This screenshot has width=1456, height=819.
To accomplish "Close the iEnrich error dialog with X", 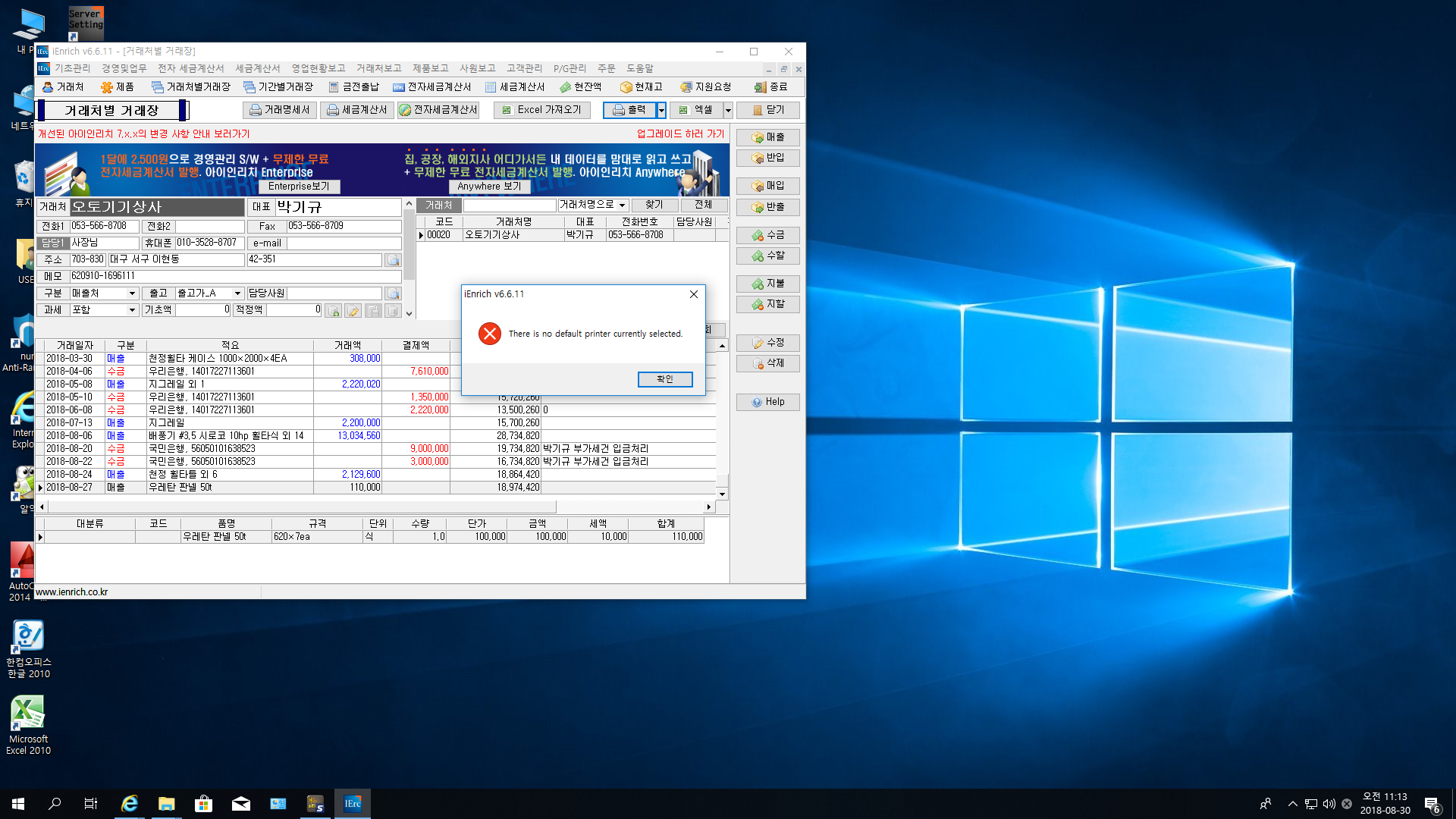I will click(693, 294).
